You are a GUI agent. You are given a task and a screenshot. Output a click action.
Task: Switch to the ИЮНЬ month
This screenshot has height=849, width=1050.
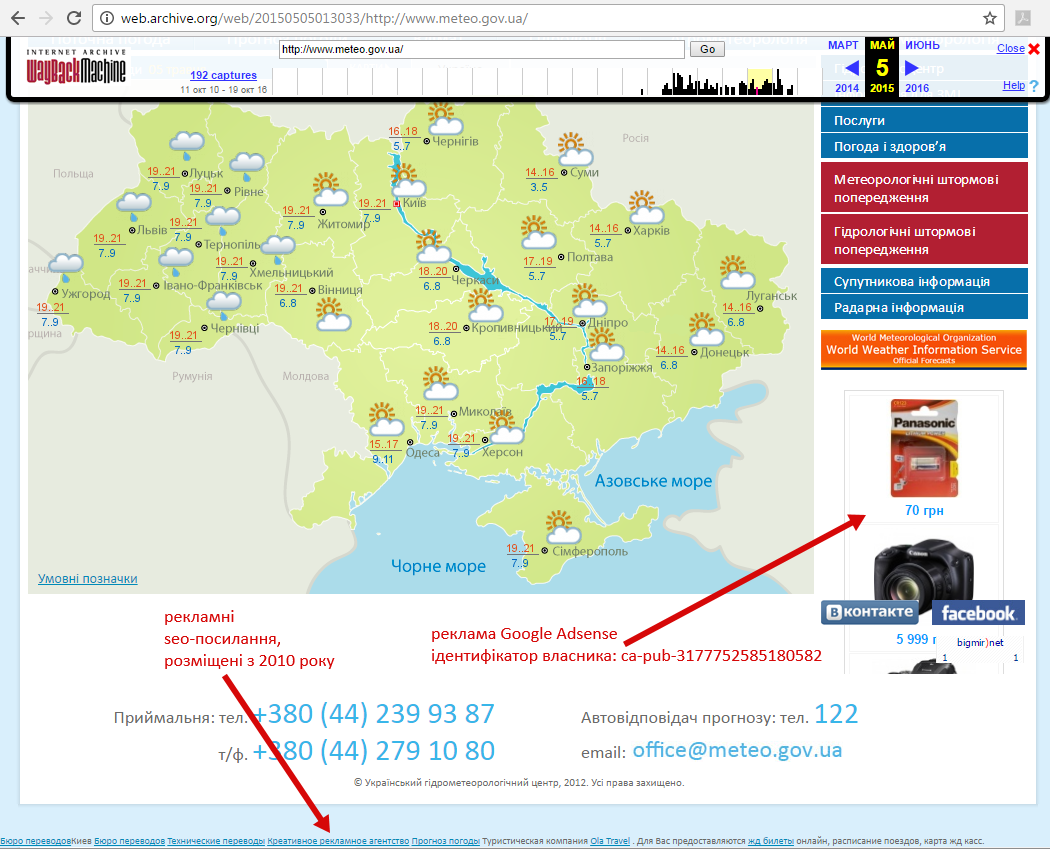[919, 45]
